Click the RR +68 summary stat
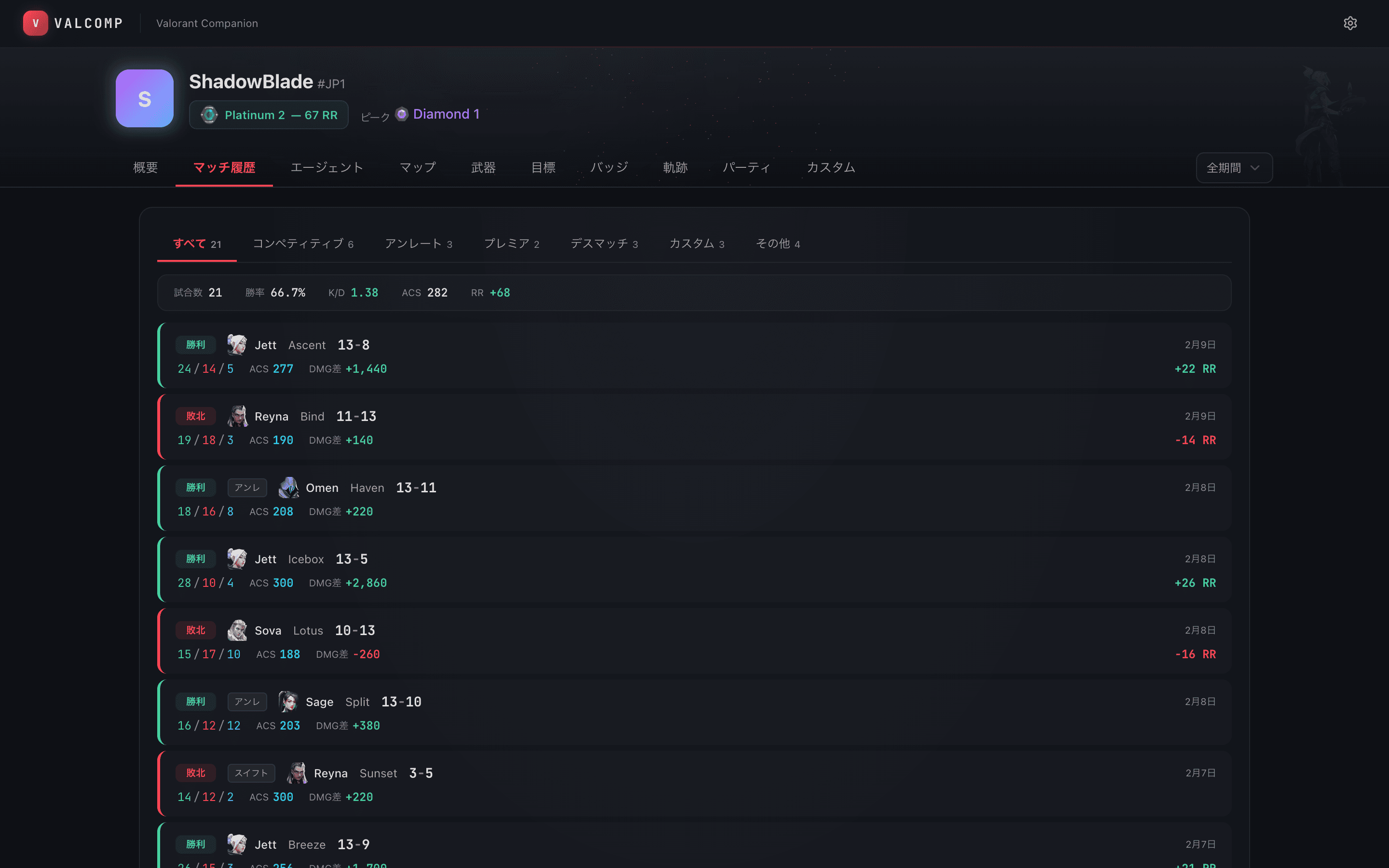1389x868 pixels. pyautogui.click(x=491, y=293)
